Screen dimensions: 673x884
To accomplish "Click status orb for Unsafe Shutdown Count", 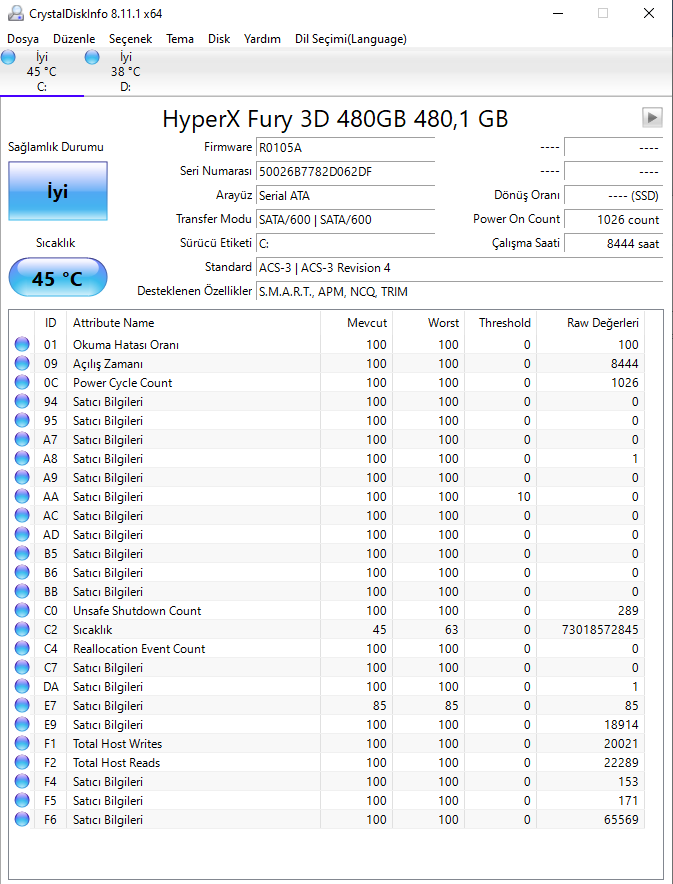I will click(22, 611).
